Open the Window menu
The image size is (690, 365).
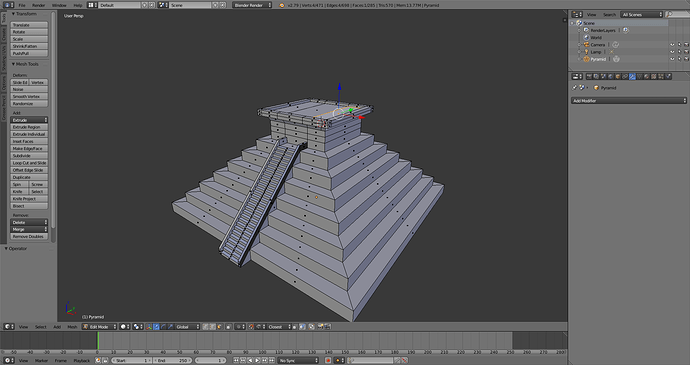coord(59,5)
